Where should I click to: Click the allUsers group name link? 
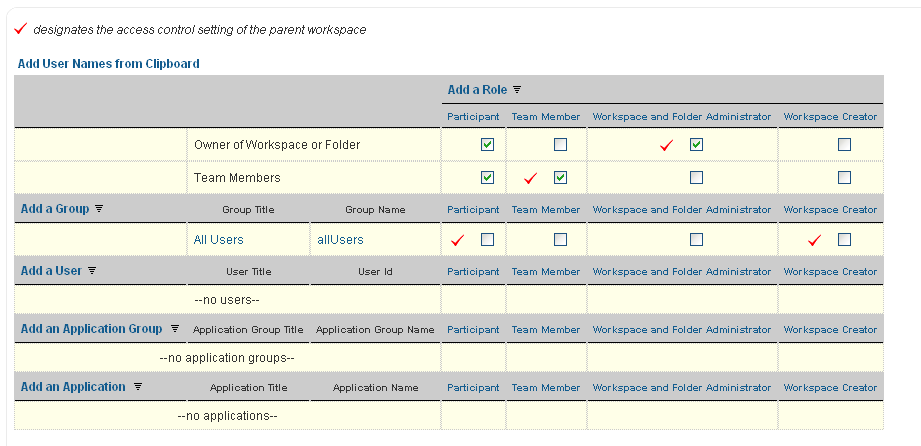[340, 240]
